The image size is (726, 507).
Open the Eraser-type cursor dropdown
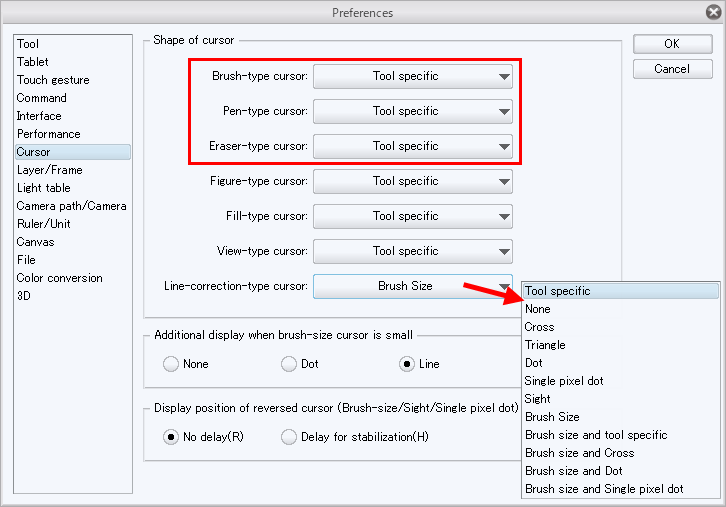tap(413, 146)
